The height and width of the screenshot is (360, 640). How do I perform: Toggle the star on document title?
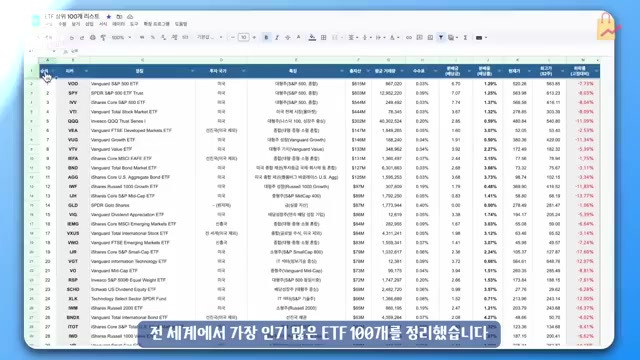pos(109,17)
